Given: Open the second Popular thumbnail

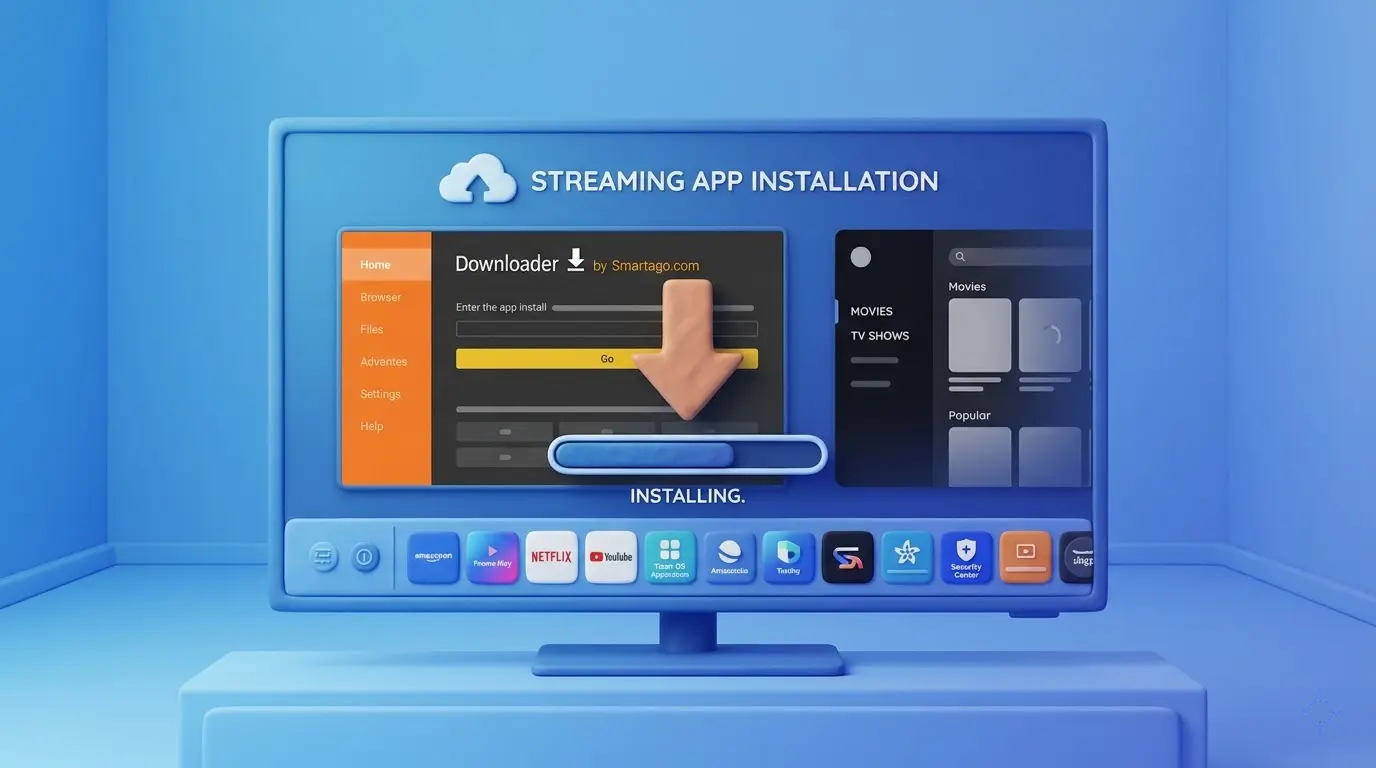Looking at the screenshot, I should [1050, 457].
